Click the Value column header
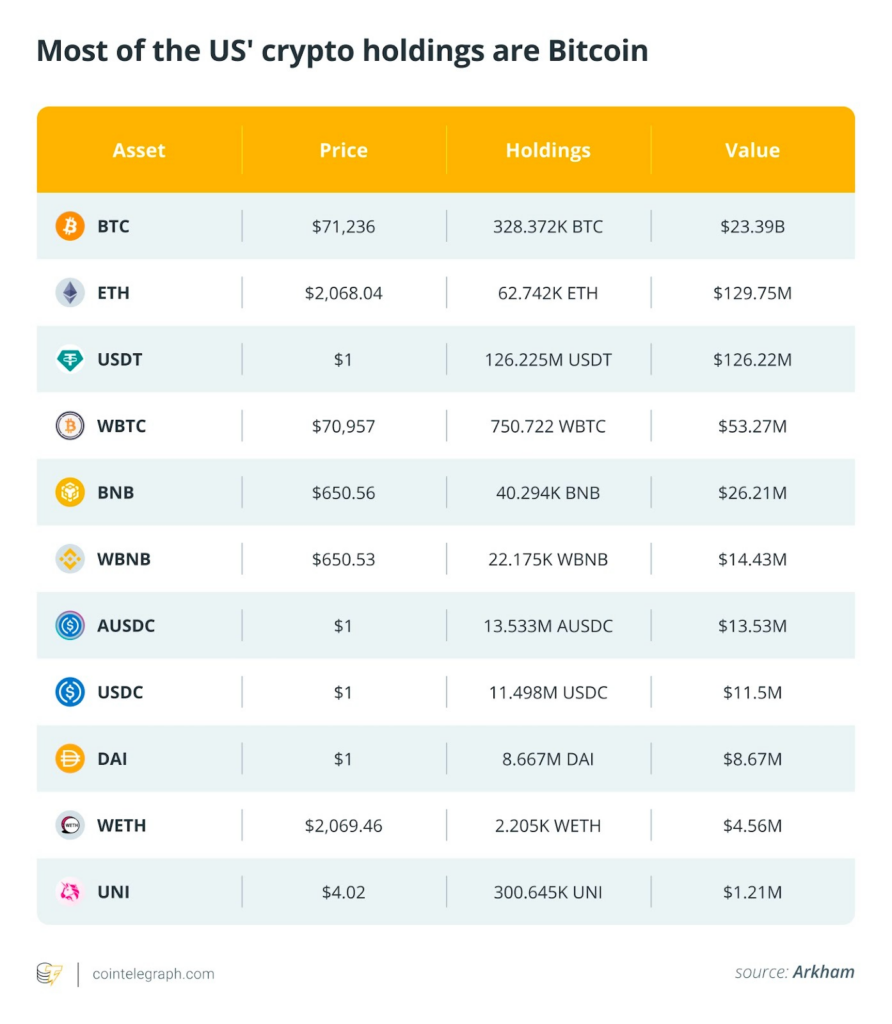892x1024 pixels. [752, 151]
